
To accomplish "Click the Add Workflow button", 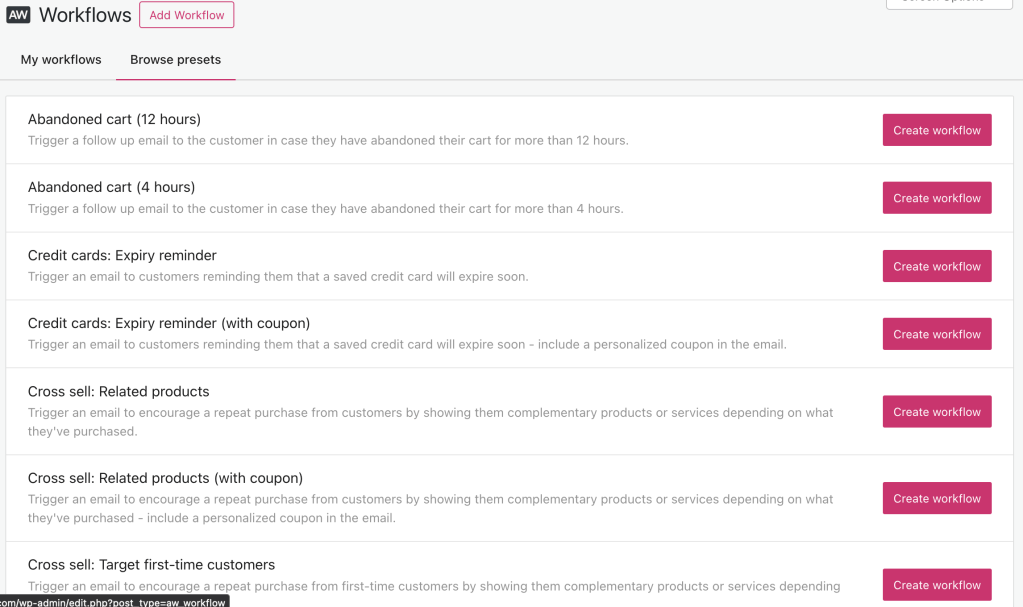I will click(186, 15).
